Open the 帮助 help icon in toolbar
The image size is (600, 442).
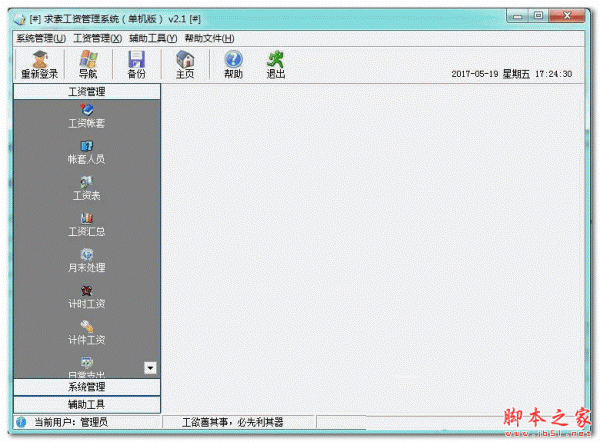point(233,64)
